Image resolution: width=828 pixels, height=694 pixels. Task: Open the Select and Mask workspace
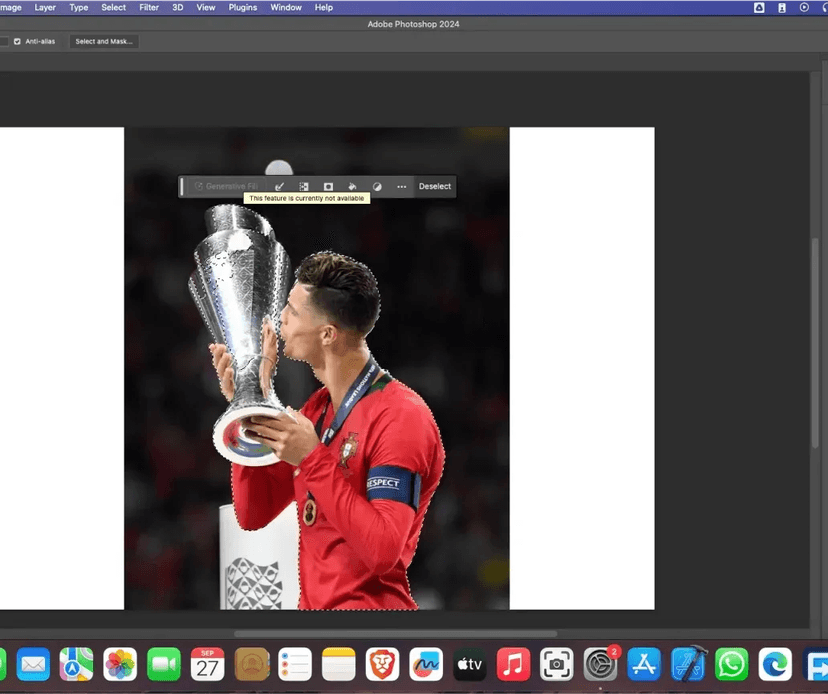click(104, 41)
